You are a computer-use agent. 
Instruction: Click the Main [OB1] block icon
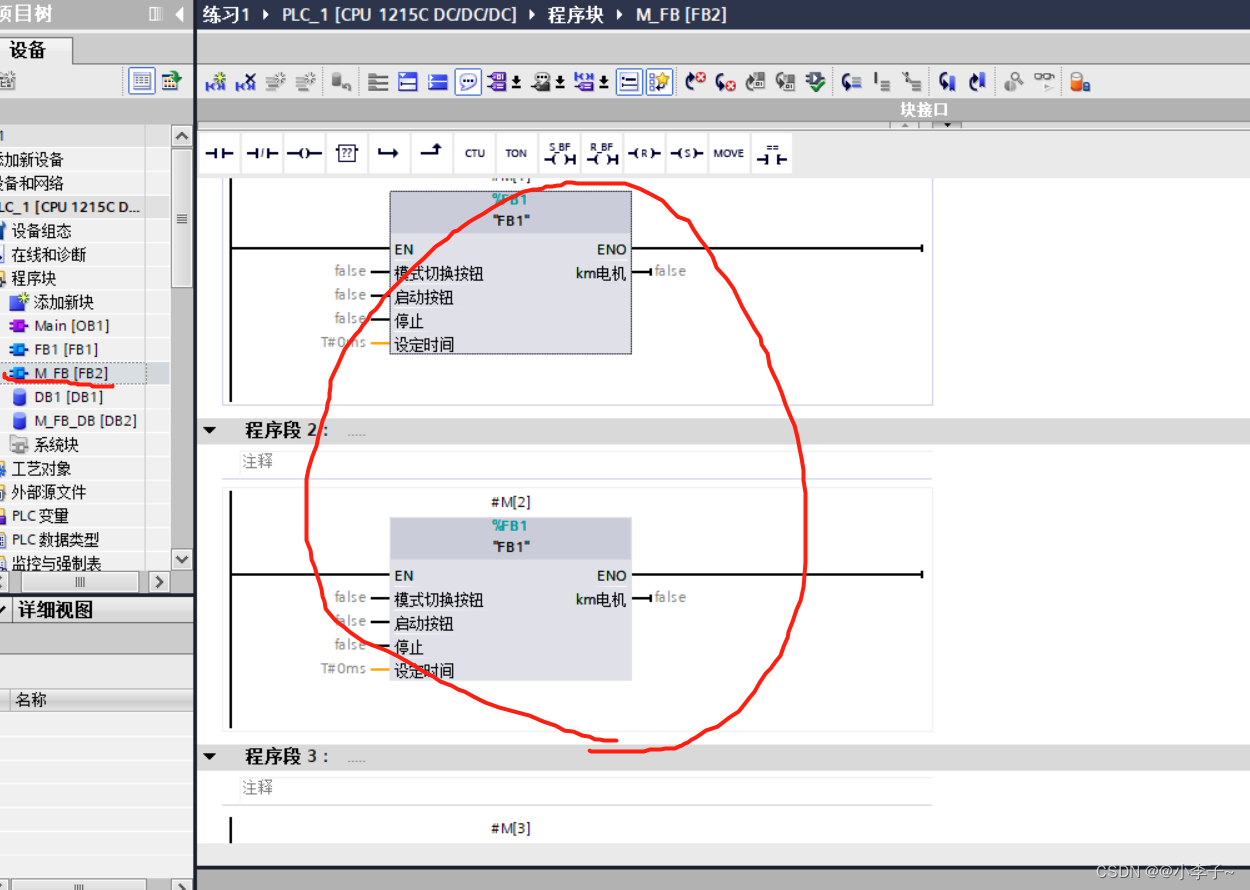18,326
